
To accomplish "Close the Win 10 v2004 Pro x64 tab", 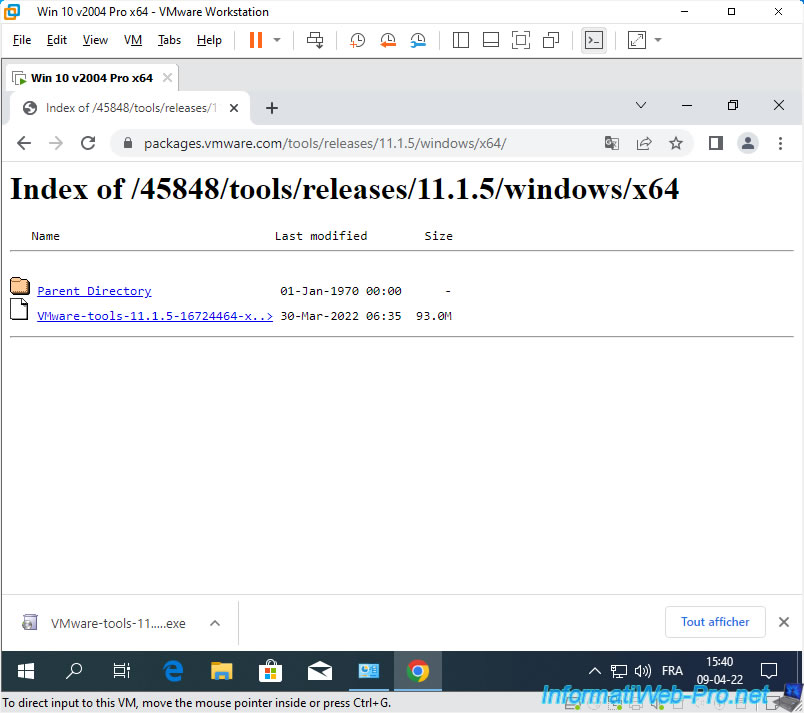I will point(167,77).
